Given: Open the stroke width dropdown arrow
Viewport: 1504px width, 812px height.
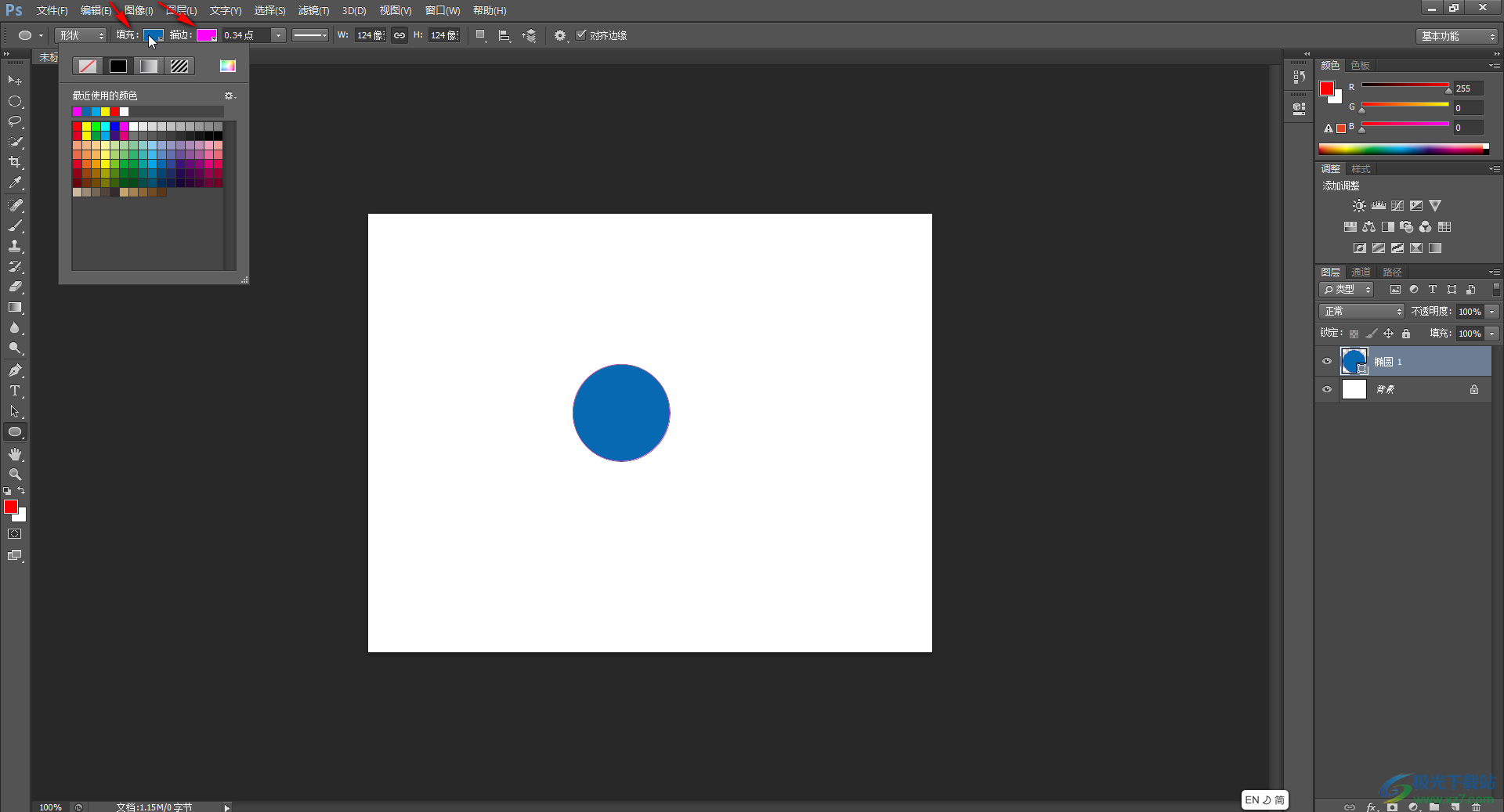Looking at the screenshot, I should (278, 35).
